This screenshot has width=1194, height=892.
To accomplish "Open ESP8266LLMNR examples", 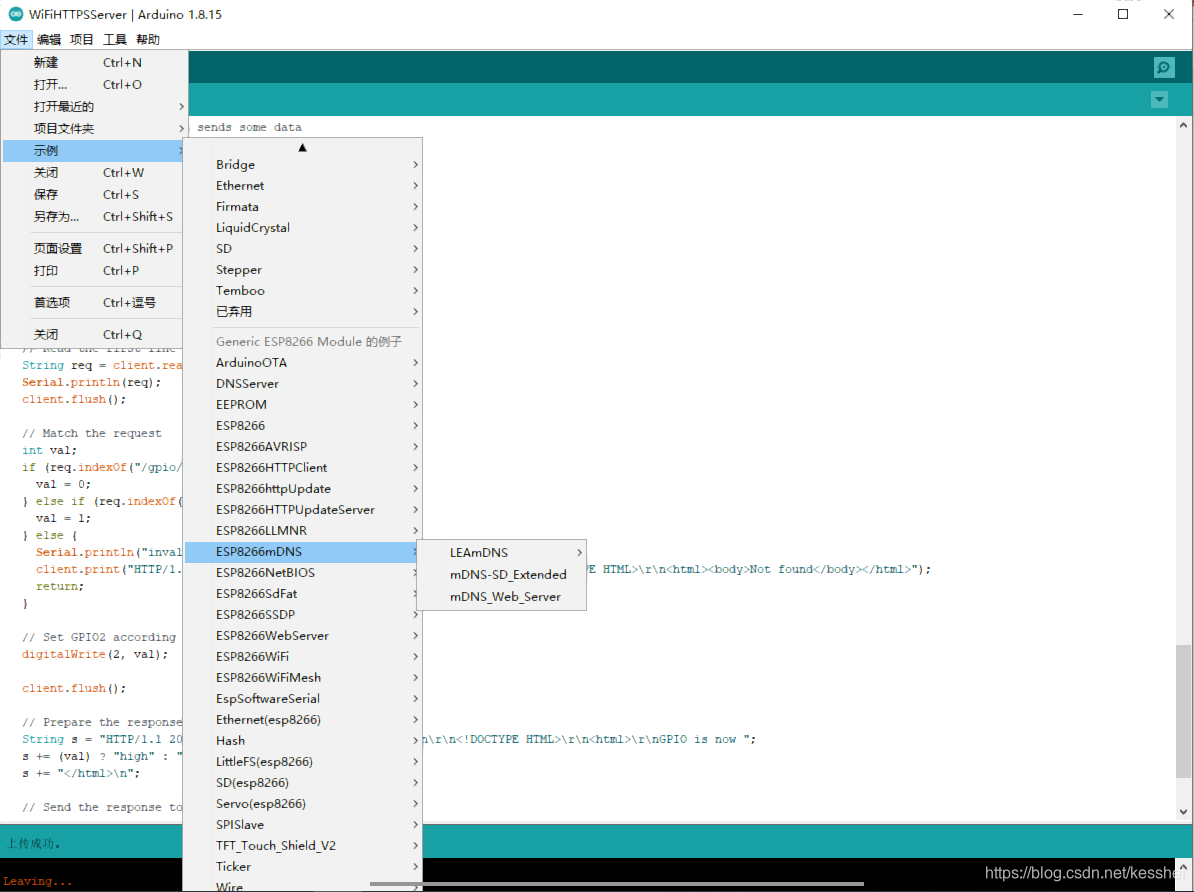I will pyautogui.click(x=303, y=531).
